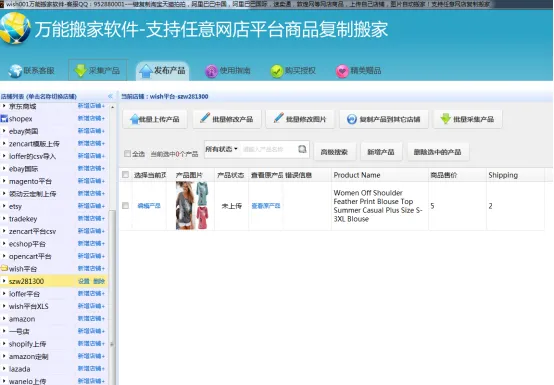Image resolution: width=554 pixels, height=385 pixels.
Task: Tick the 全选 select-all checkbox
Action: [x=127, y=153]
